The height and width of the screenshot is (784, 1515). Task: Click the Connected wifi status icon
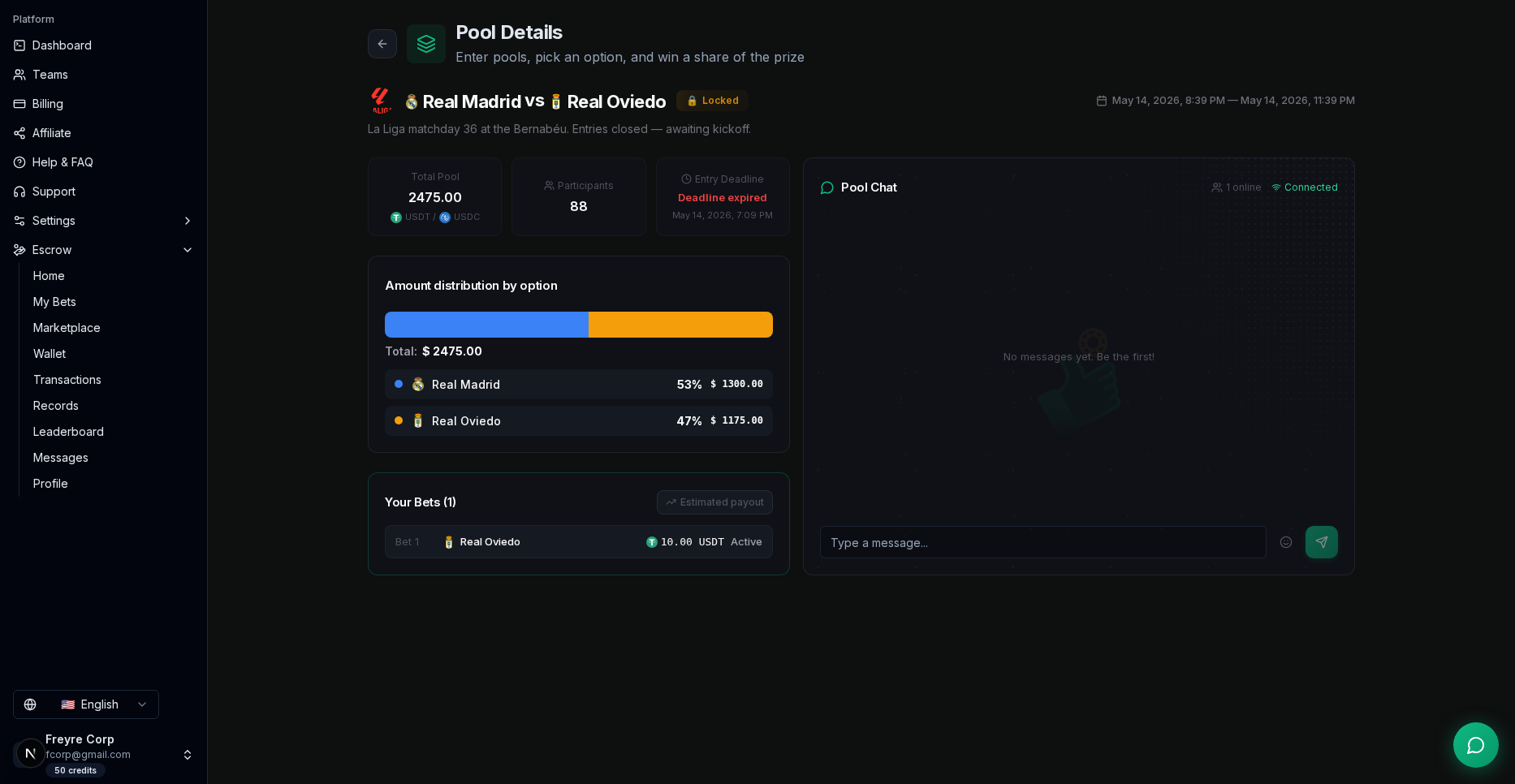1276,187
